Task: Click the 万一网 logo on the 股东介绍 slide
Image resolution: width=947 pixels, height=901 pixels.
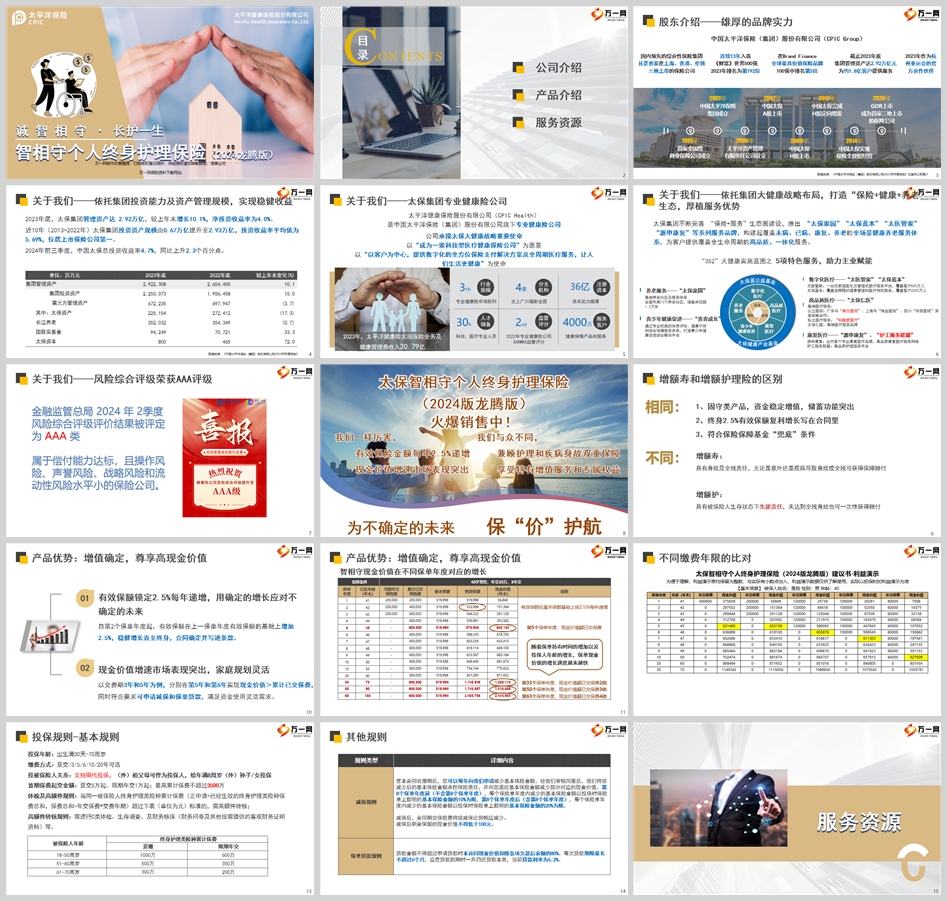Action: click(921, 14)
